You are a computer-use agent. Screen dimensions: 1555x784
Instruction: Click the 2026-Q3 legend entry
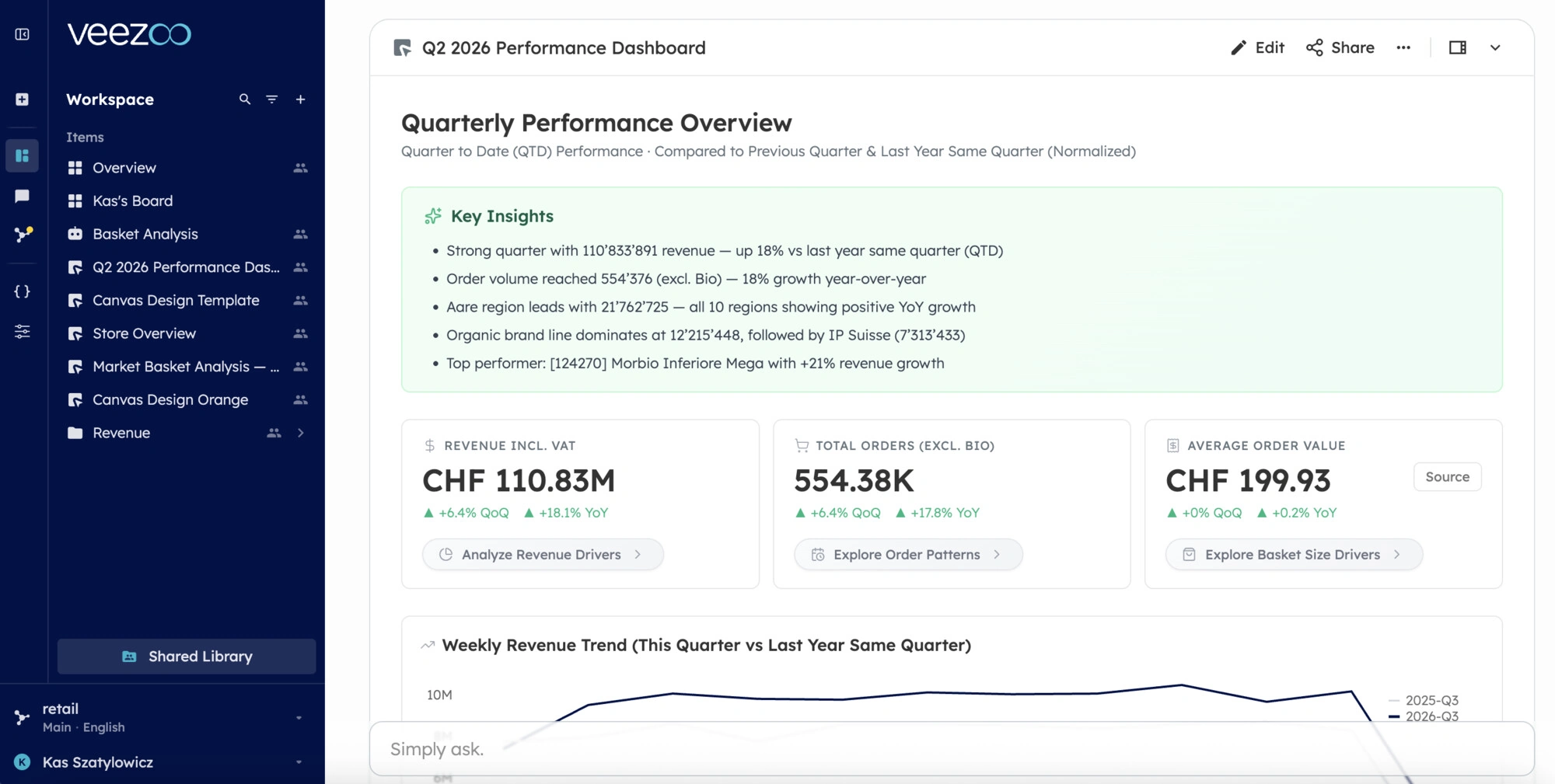1424,716
